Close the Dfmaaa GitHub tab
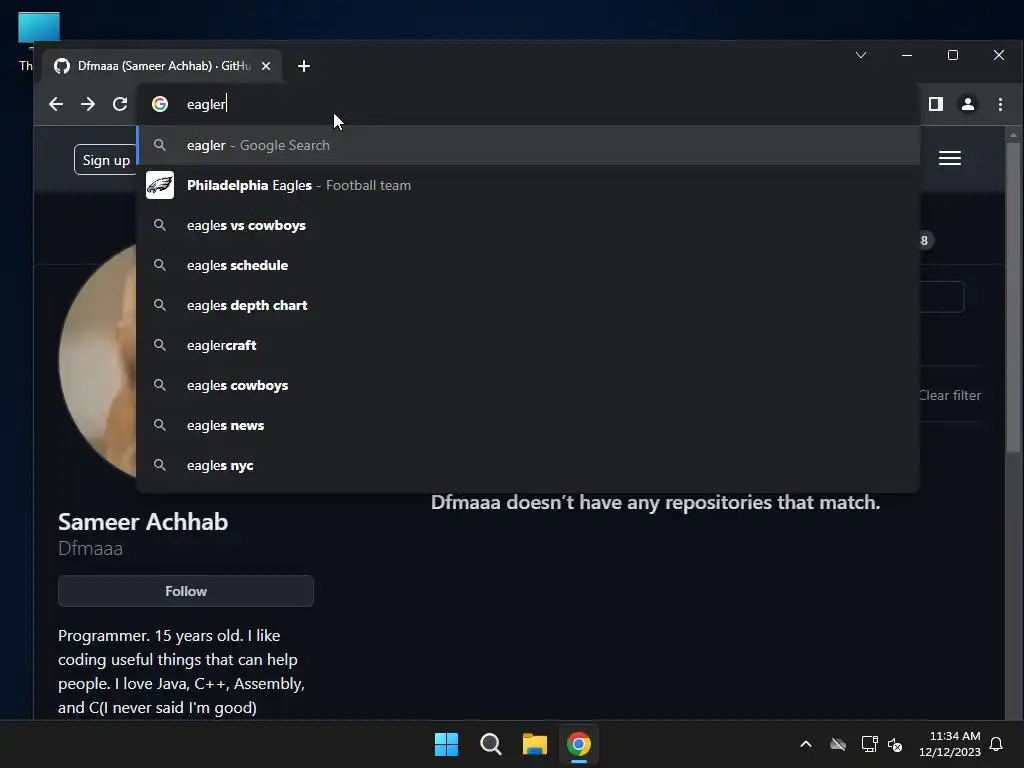1024x768 pixels. click(x=266, y=66)
